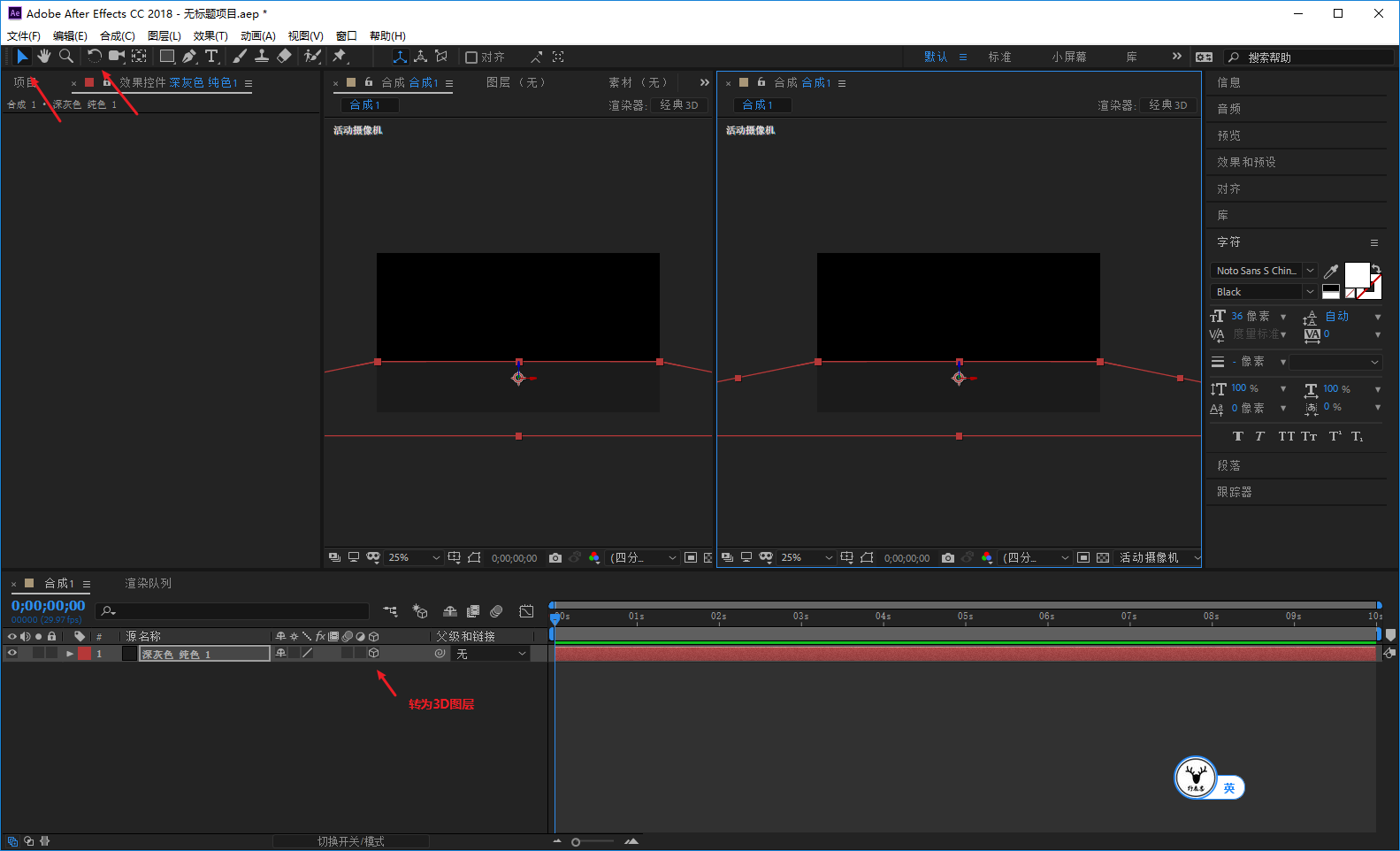Click the timeline layer search field
The height and width of the screenshot is (851, 1400).
point(233,611)
